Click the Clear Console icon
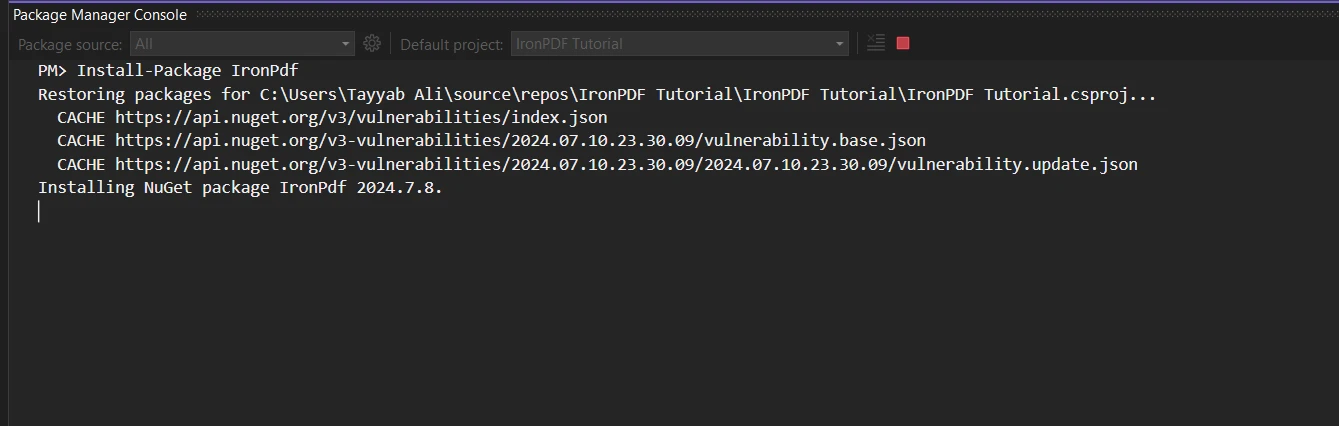 (876, 43)
